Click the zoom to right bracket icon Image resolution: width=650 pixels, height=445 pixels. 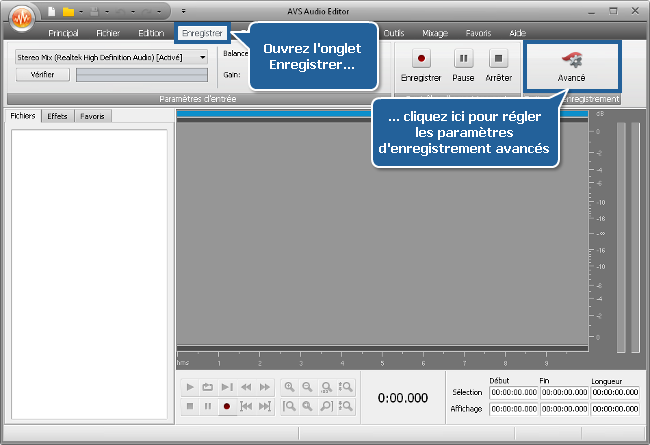point(326,406)
